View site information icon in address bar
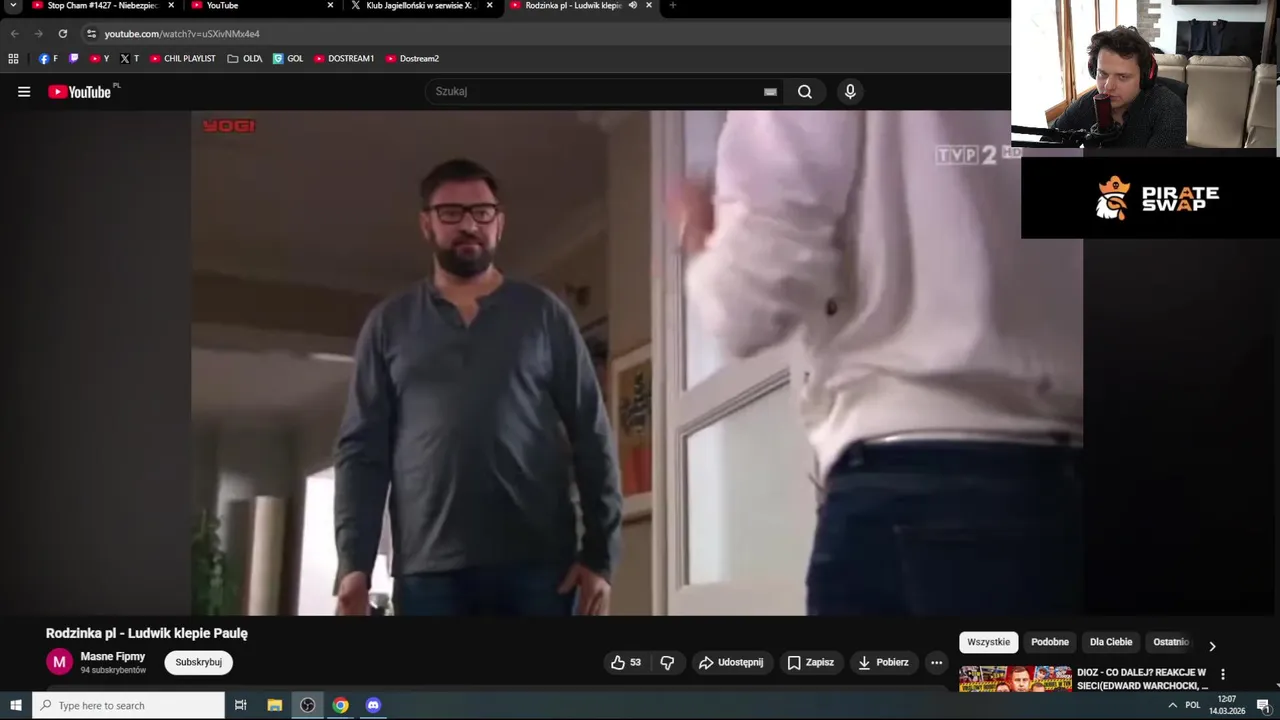 point(91,33)
